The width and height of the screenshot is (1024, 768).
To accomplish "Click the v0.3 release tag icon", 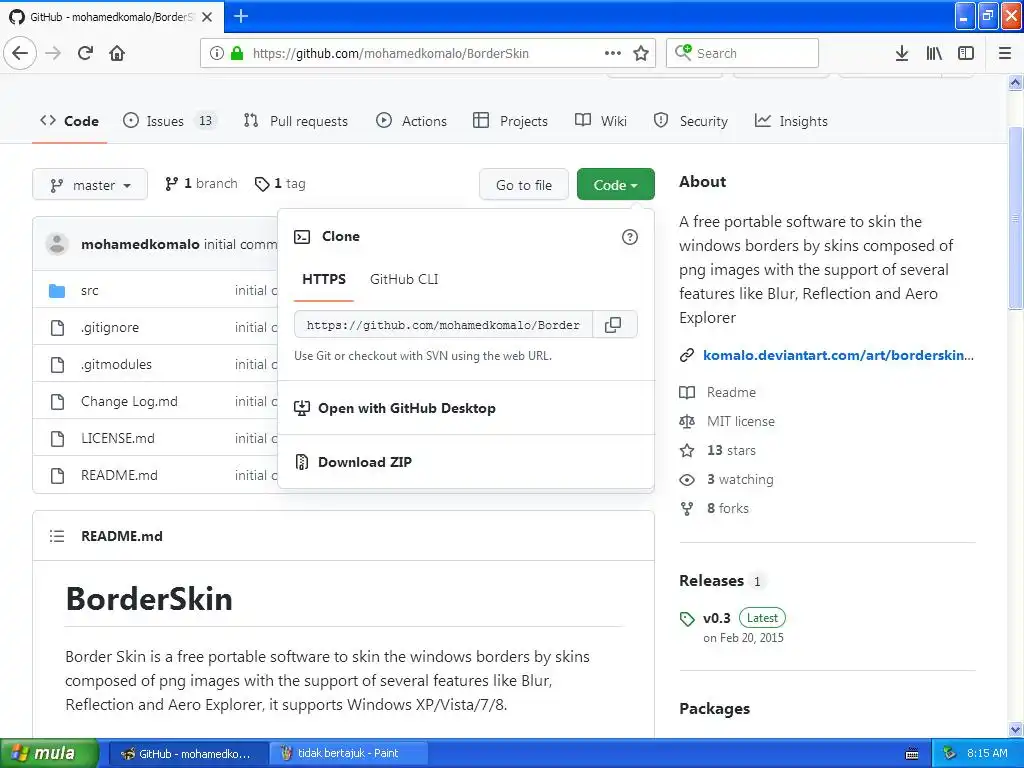I will click(x=687, y=618).
